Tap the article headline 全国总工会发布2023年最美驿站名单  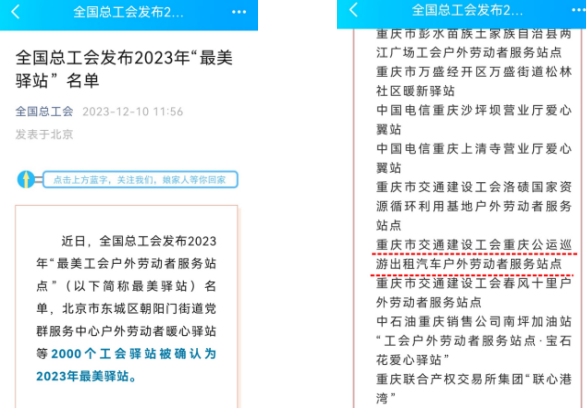(x=124, y=69)
